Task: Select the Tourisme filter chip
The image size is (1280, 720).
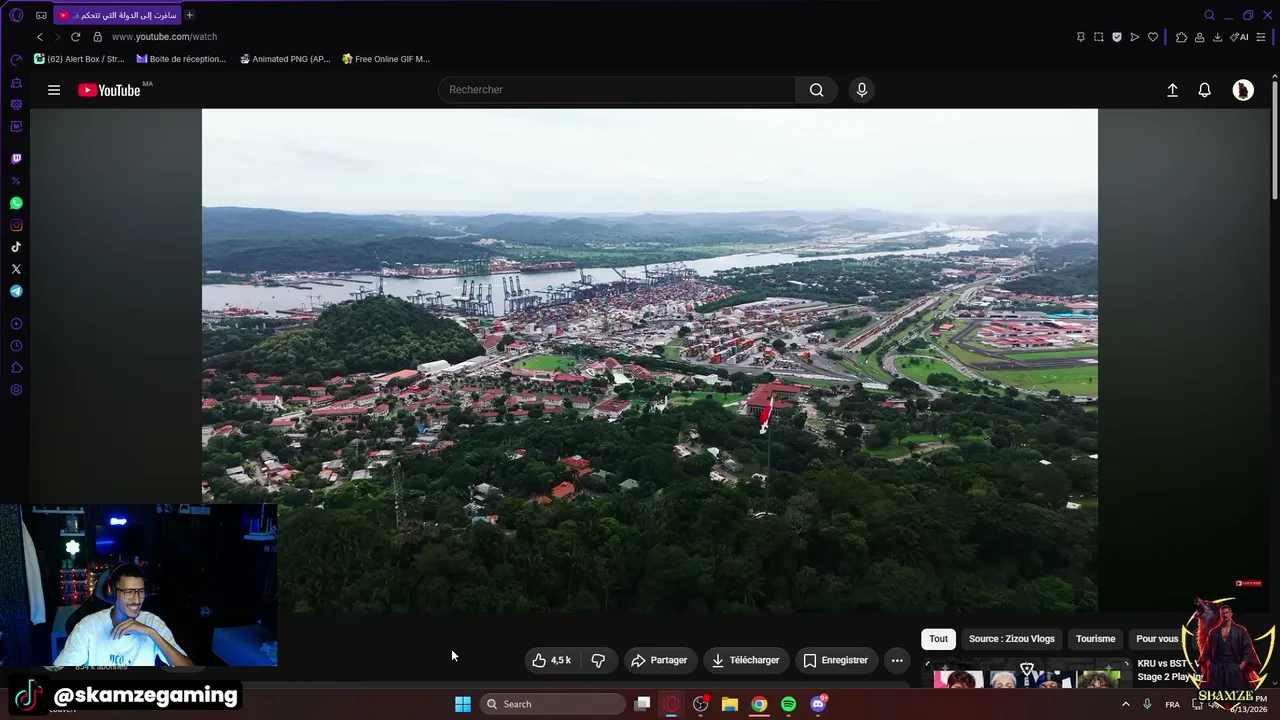Action: pos(1096,639)
